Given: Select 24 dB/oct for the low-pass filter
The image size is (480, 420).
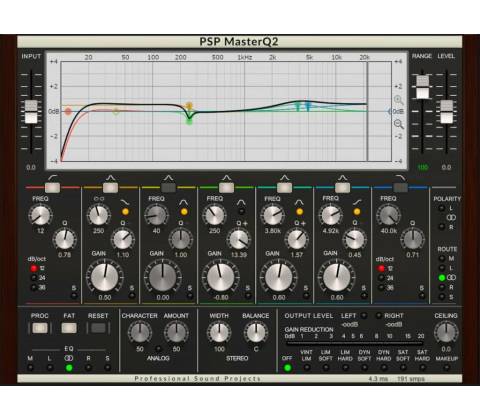Looking at the screenshot, I should pos(381,278).
